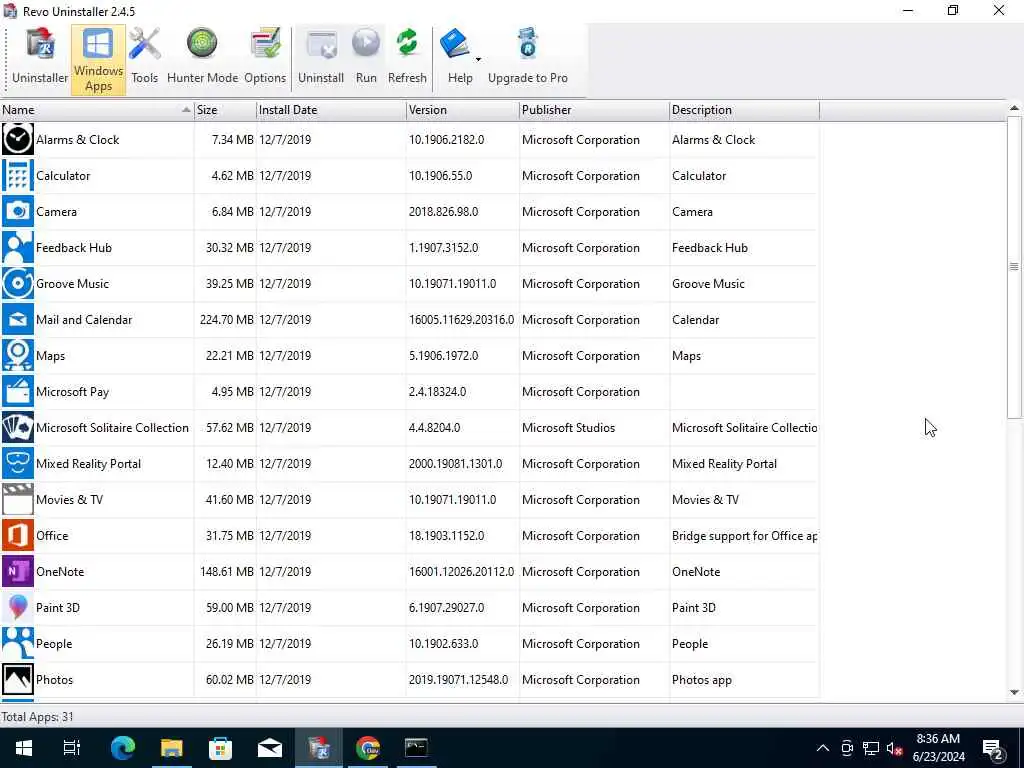Select the Windows Apps toolbar button
The width and height of the screenshot is (1024, 768).
(98, 59)
